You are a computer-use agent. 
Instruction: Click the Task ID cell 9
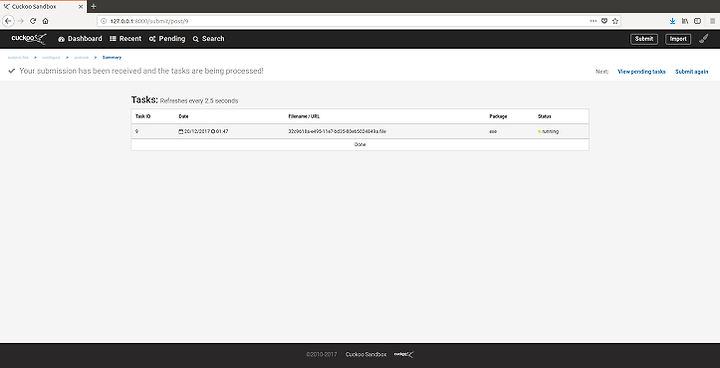136,131
